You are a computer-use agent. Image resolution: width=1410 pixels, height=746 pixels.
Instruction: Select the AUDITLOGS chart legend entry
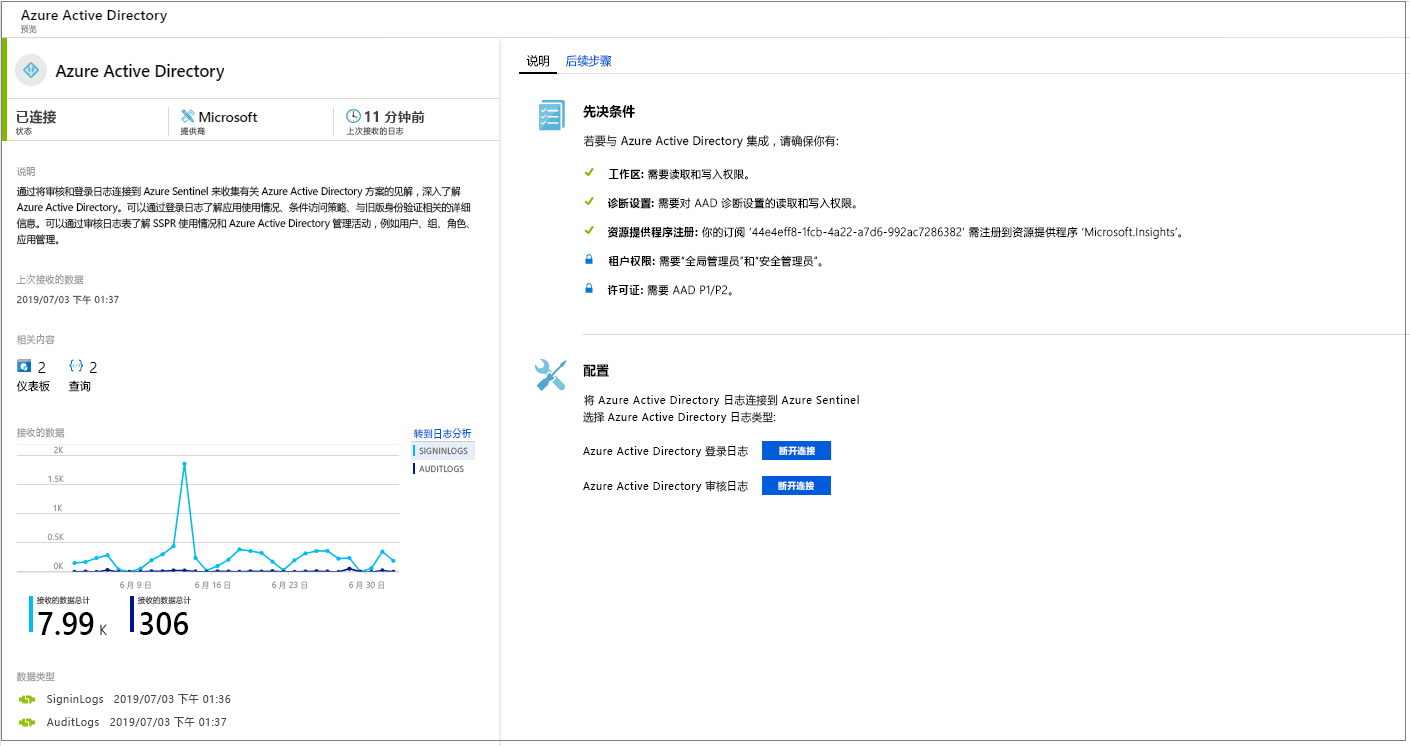(x=438, y=469)
